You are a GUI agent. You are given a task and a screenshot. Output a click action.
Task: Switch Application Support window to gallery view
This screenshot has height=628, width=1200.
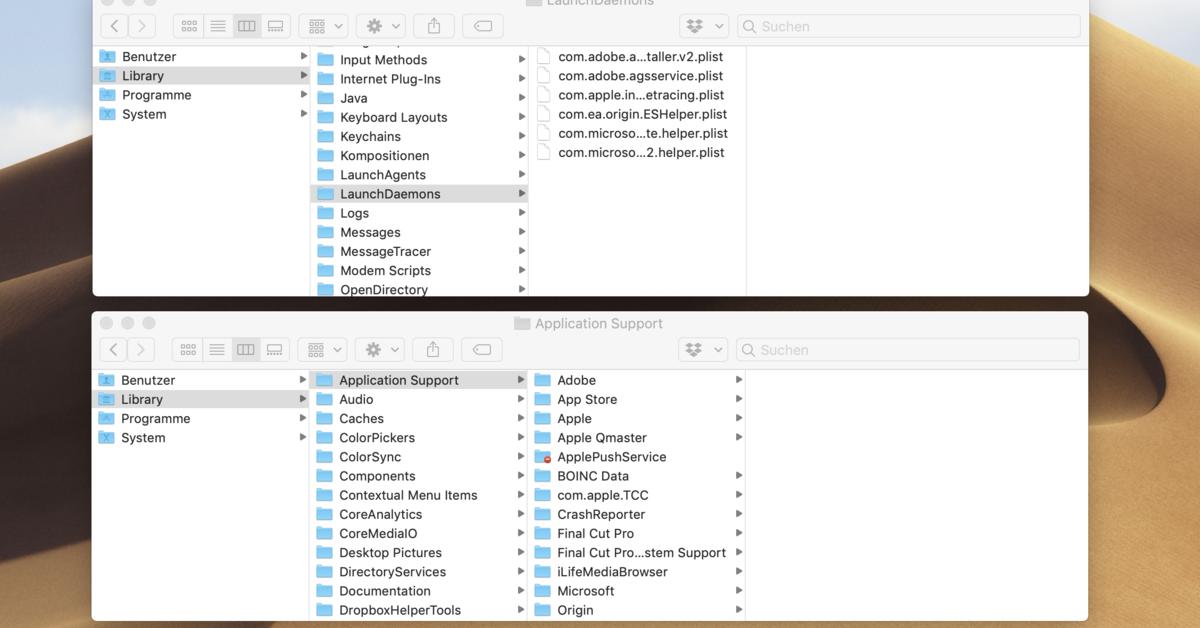pyautogui.click(x=274, y=350)
